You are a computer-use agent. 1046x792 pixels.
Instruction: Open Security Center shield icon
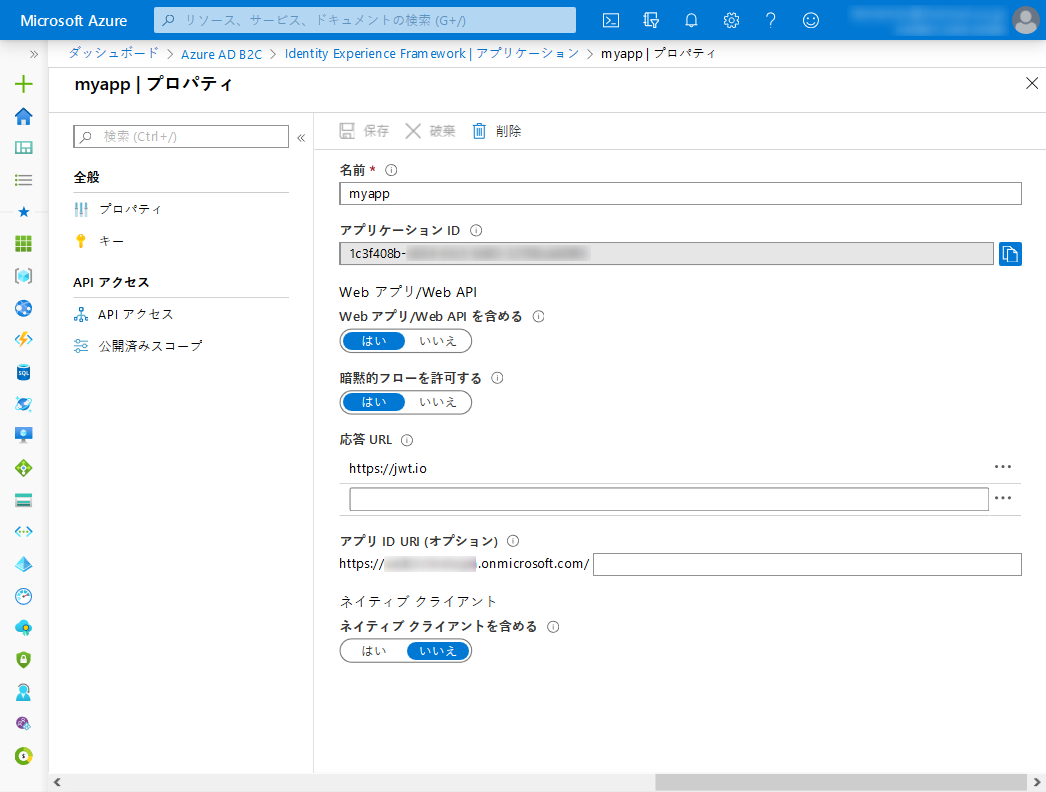point(23,660)
